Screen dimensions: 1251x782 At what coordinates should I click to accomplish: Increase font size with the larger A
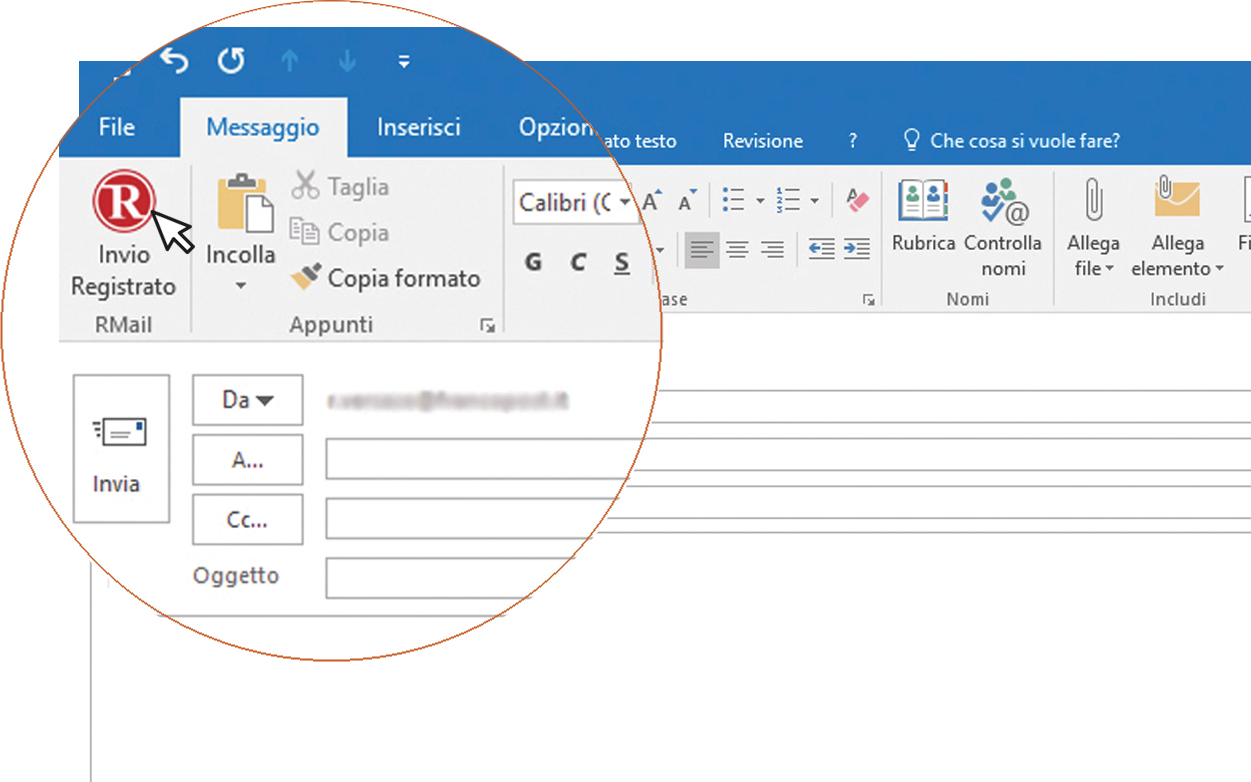pos(653,201)
